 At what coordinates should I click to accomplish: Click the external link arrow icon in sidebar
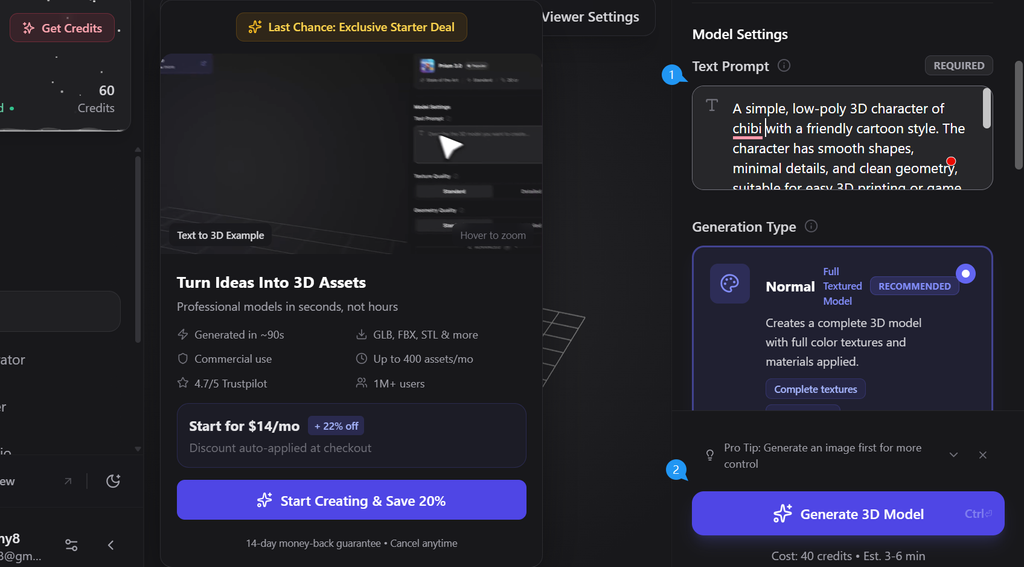tap(68, 481)
